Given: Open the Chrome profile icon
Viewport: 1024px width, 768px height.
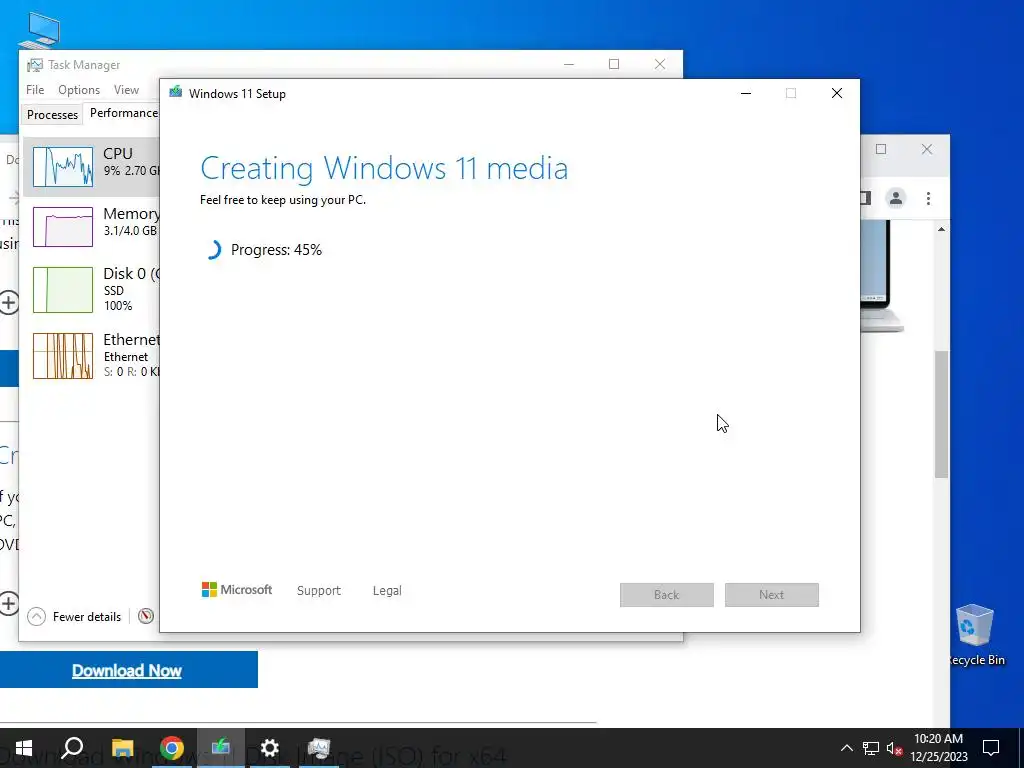Looking at the screenshot, I should coord(896,198).
